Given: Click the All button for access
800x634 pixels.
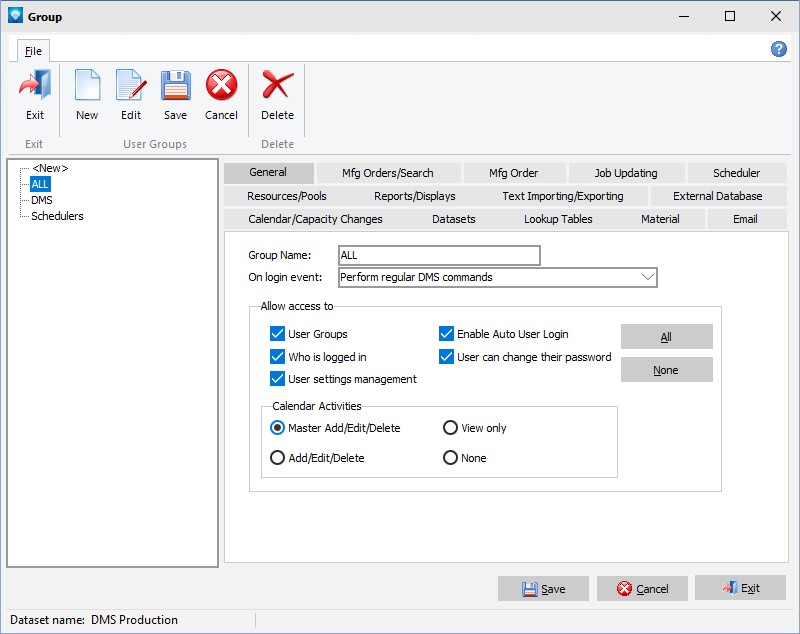Looking at the screenshot, I should click(666, 337).
